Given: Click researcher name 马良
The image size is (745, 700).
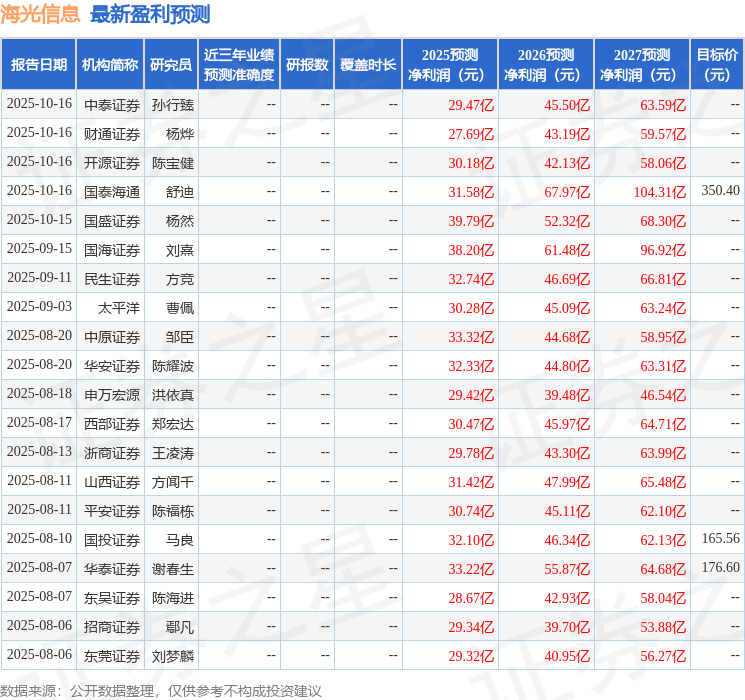Looking at the screenshot, I should point(180,540).
